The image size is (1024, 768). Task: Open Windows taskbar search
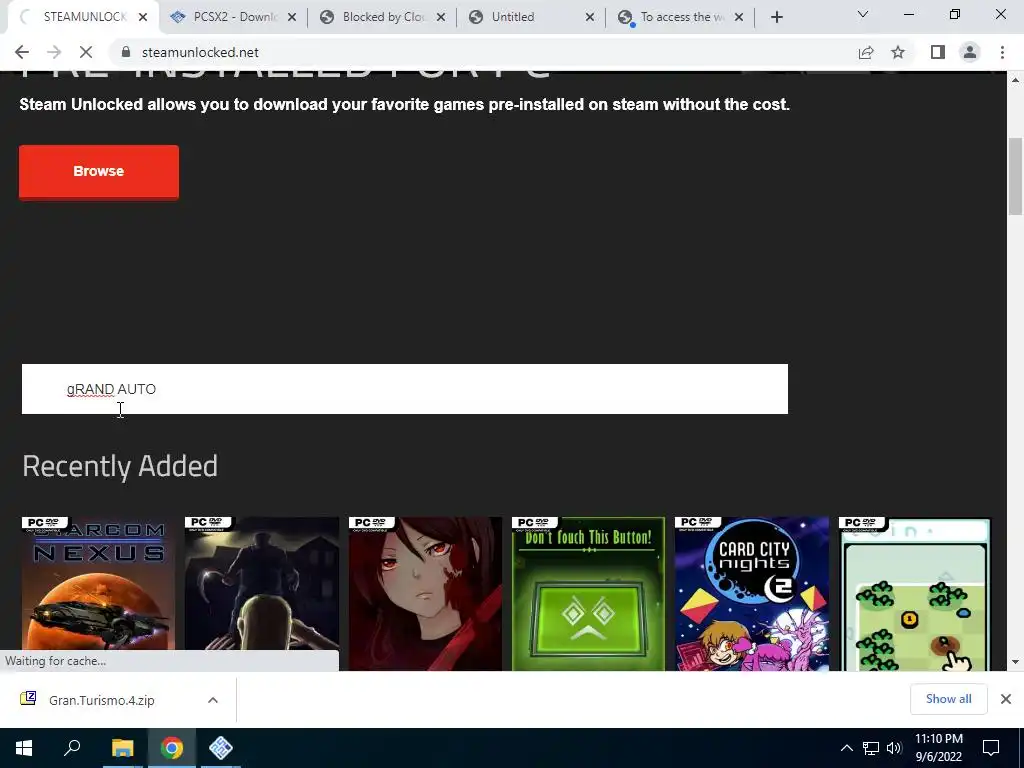pos(72,748)
